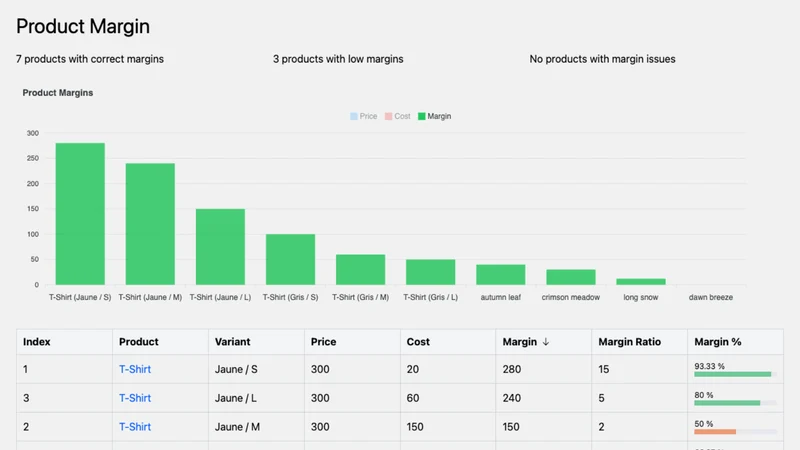Click the 'crimson meadow' axis label

click(571, 297)
